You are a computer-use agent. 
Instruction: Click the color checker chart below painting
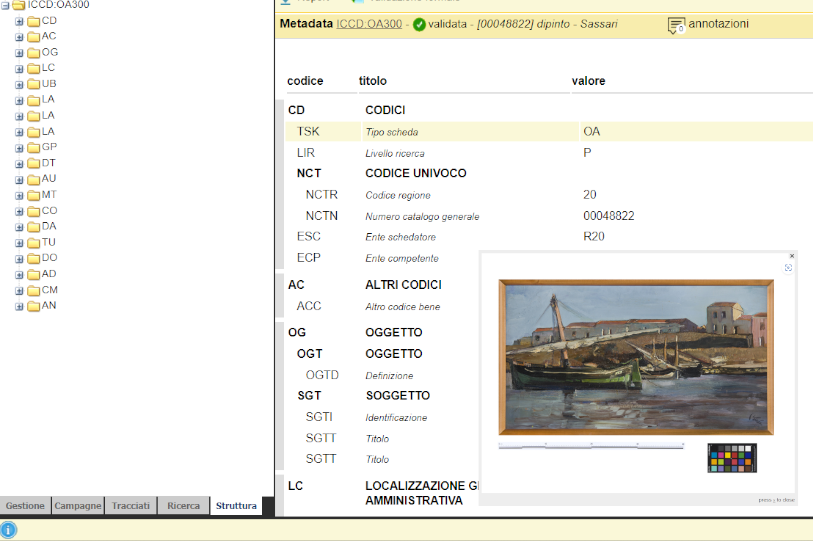point(732,458)
